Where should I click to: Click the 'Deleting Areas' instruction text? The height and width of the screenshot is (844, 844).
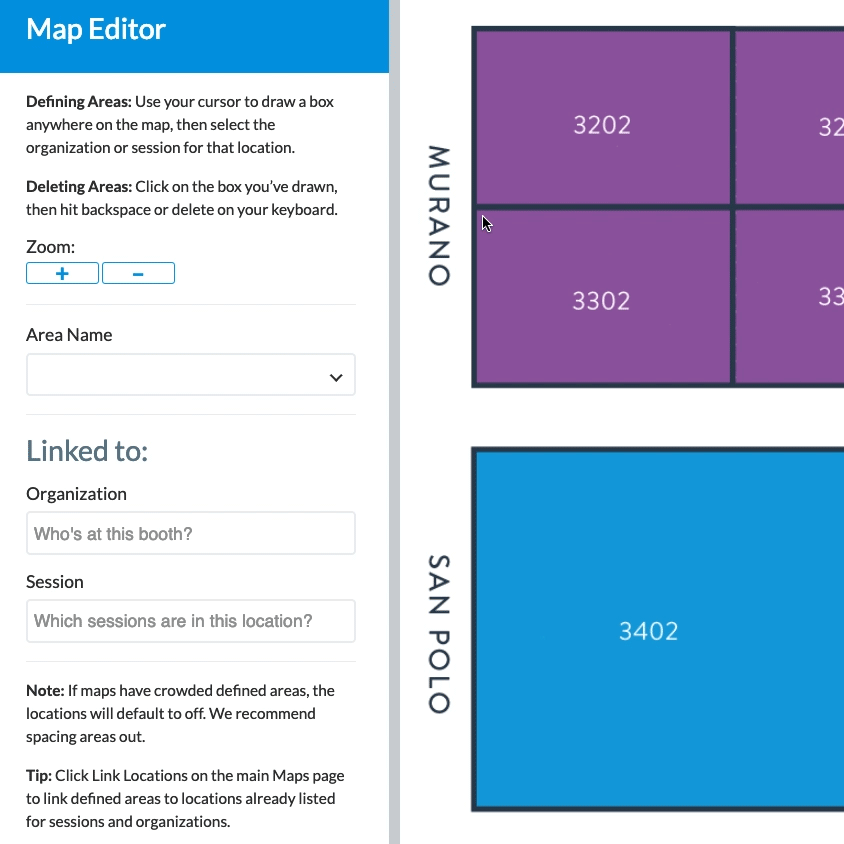[x=180, y=198]
